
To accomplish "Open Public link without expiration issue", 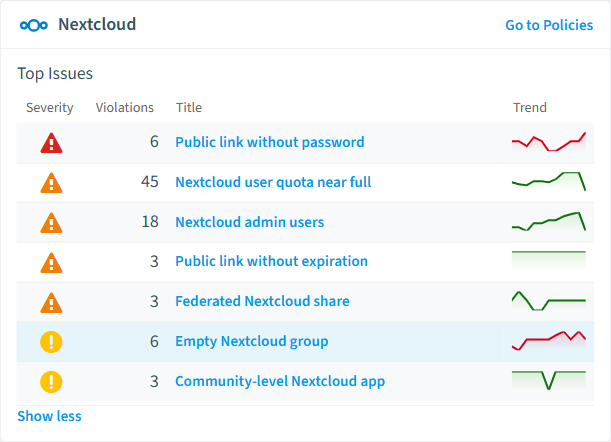I will (x=271, y=261).
